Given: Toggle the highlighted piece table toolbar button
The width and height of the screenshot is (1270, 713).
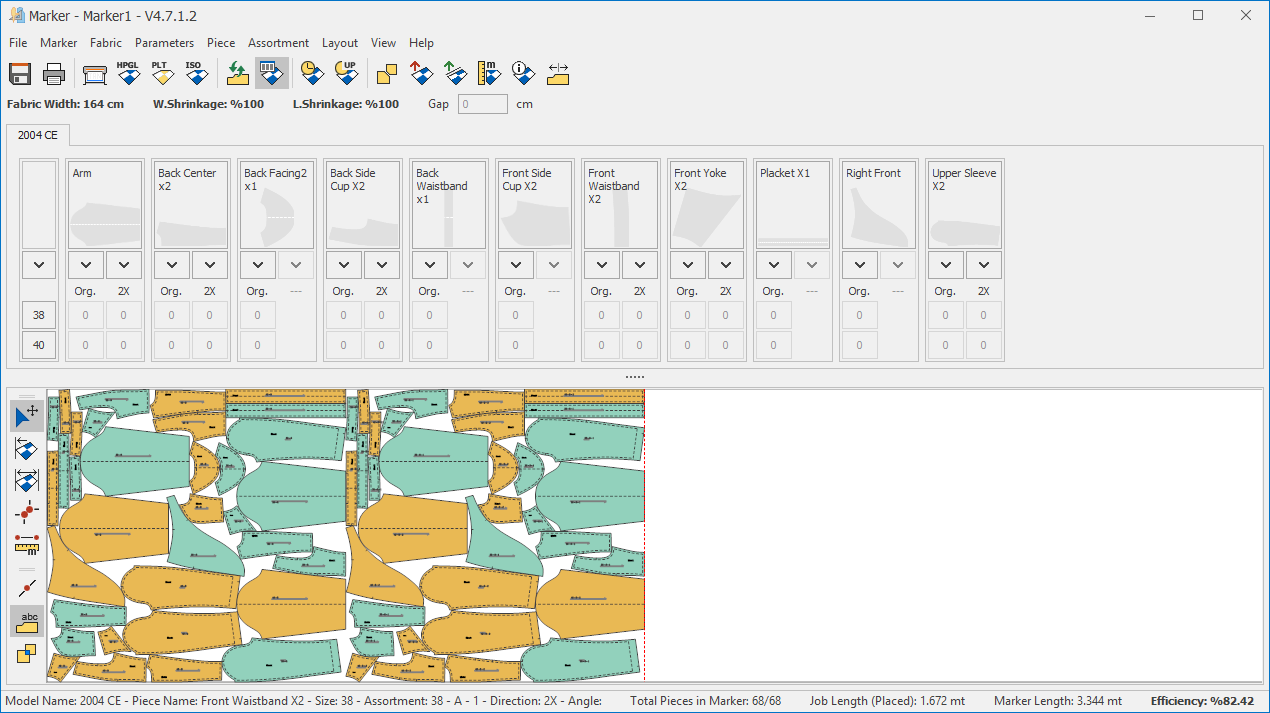Looking at the screenshot, I should [x=271, y=73].
